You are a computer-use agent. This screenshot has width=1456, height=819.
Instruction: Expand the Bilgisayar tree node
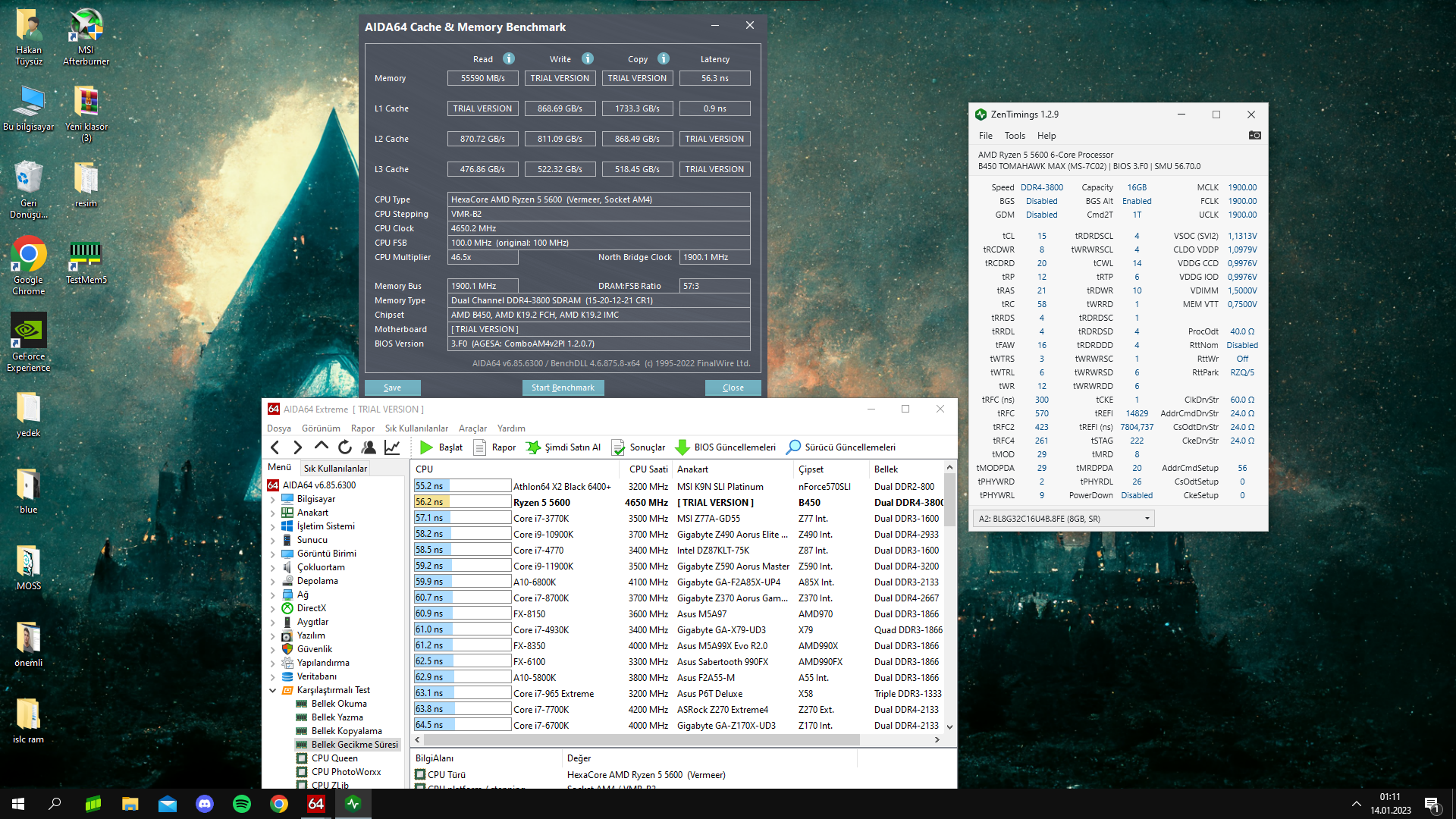(x=273, y=499)
